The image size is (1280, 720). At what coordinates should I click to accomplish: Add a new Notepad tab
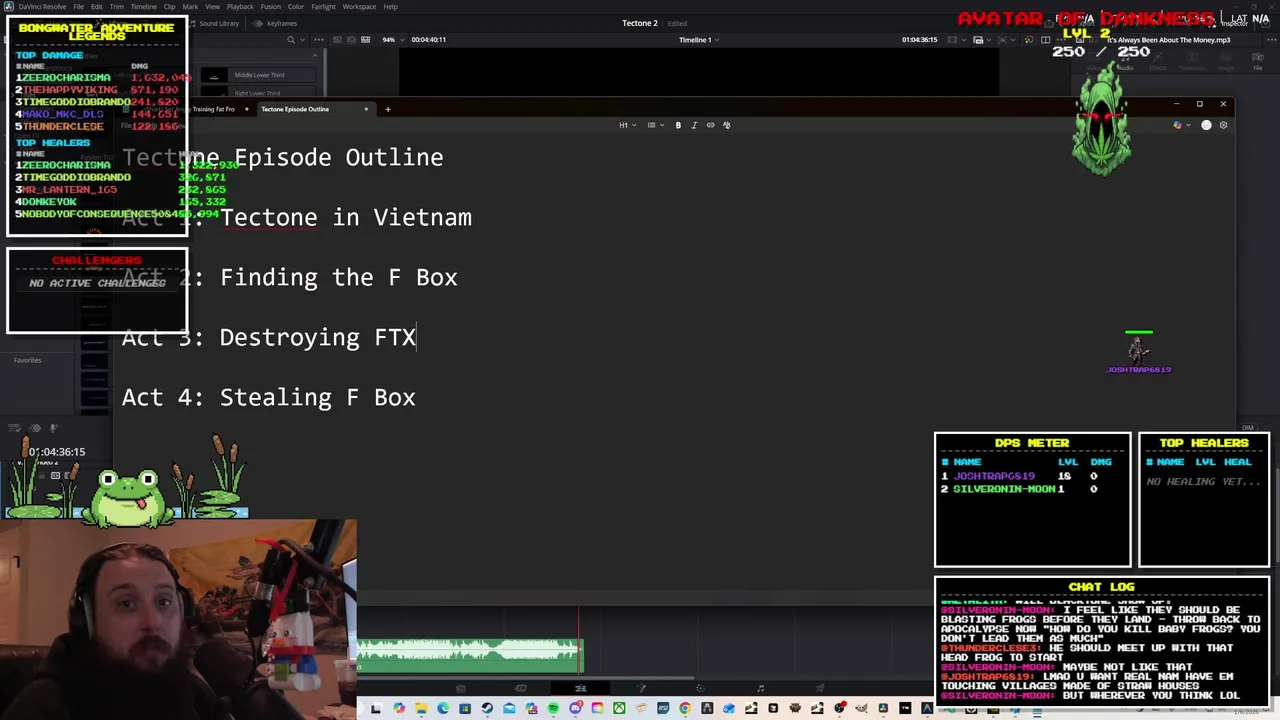point(388,109)
